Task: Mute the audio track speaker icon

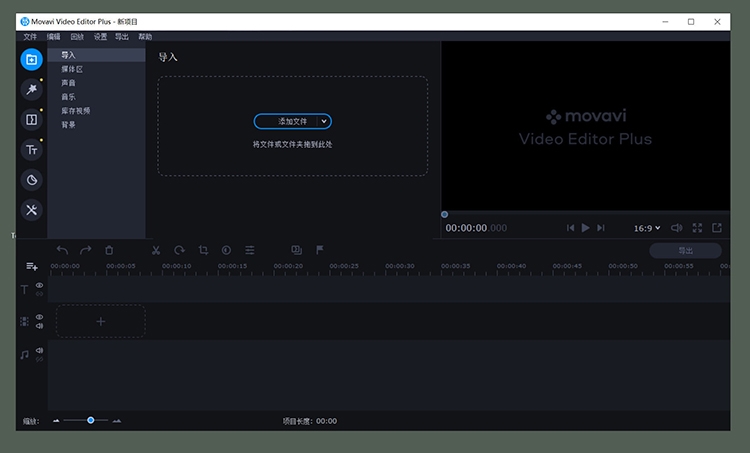Action: [40, 351]
